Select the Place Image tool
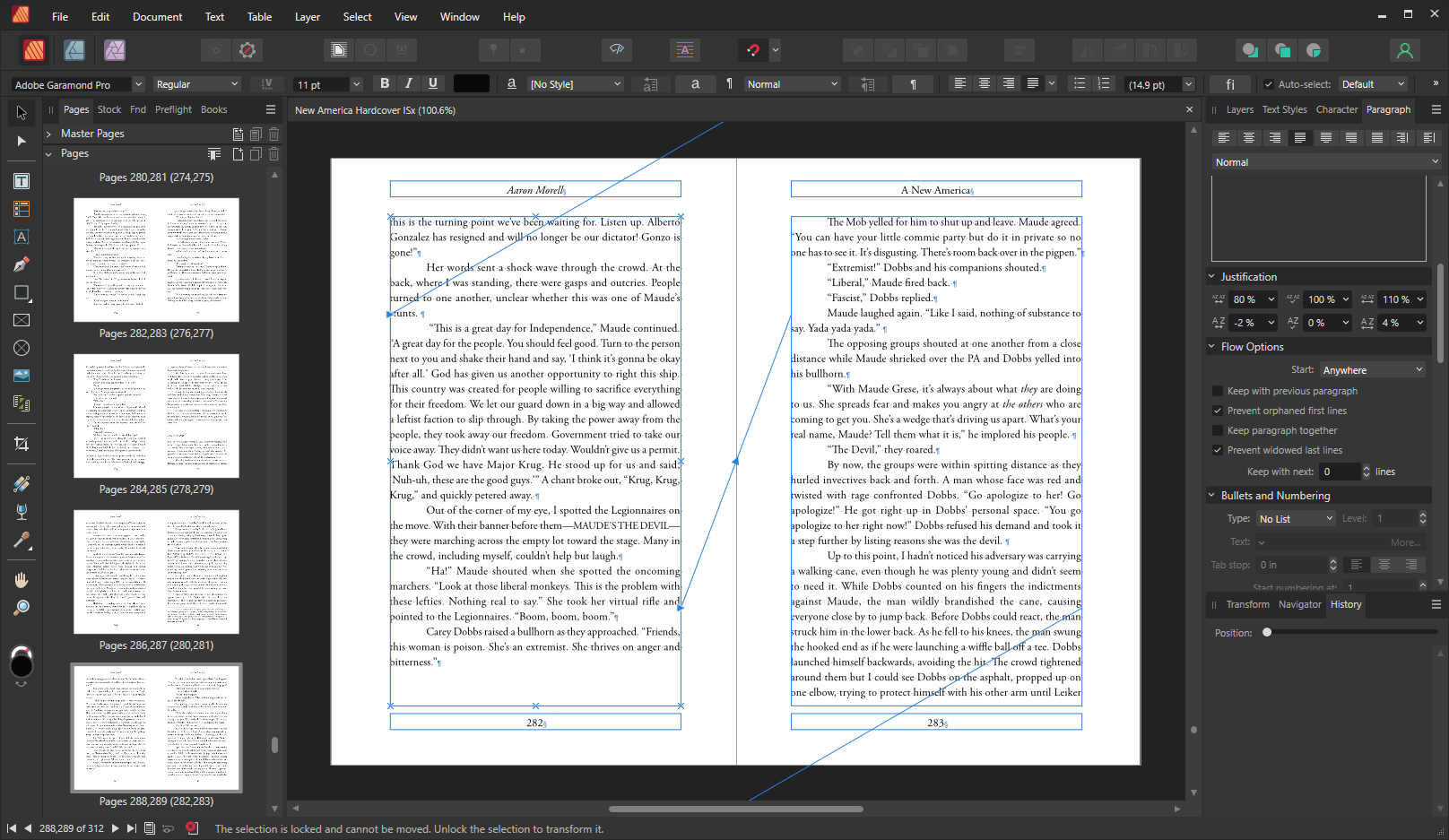Image resolution: width=1449 pixels, height=840 pixels. click(22, 376)
